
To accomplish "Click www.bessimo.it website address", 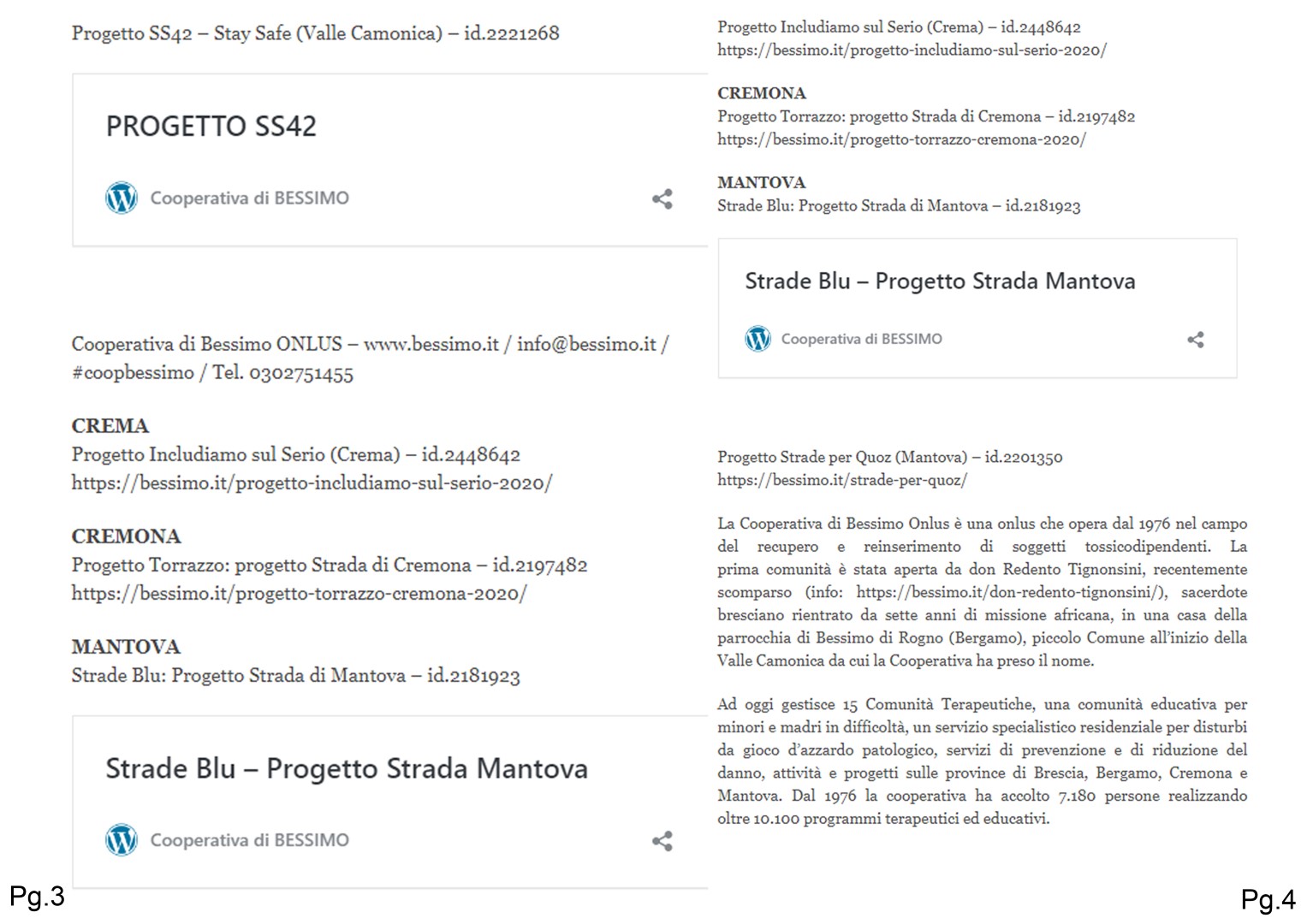I will click(431, 344).
